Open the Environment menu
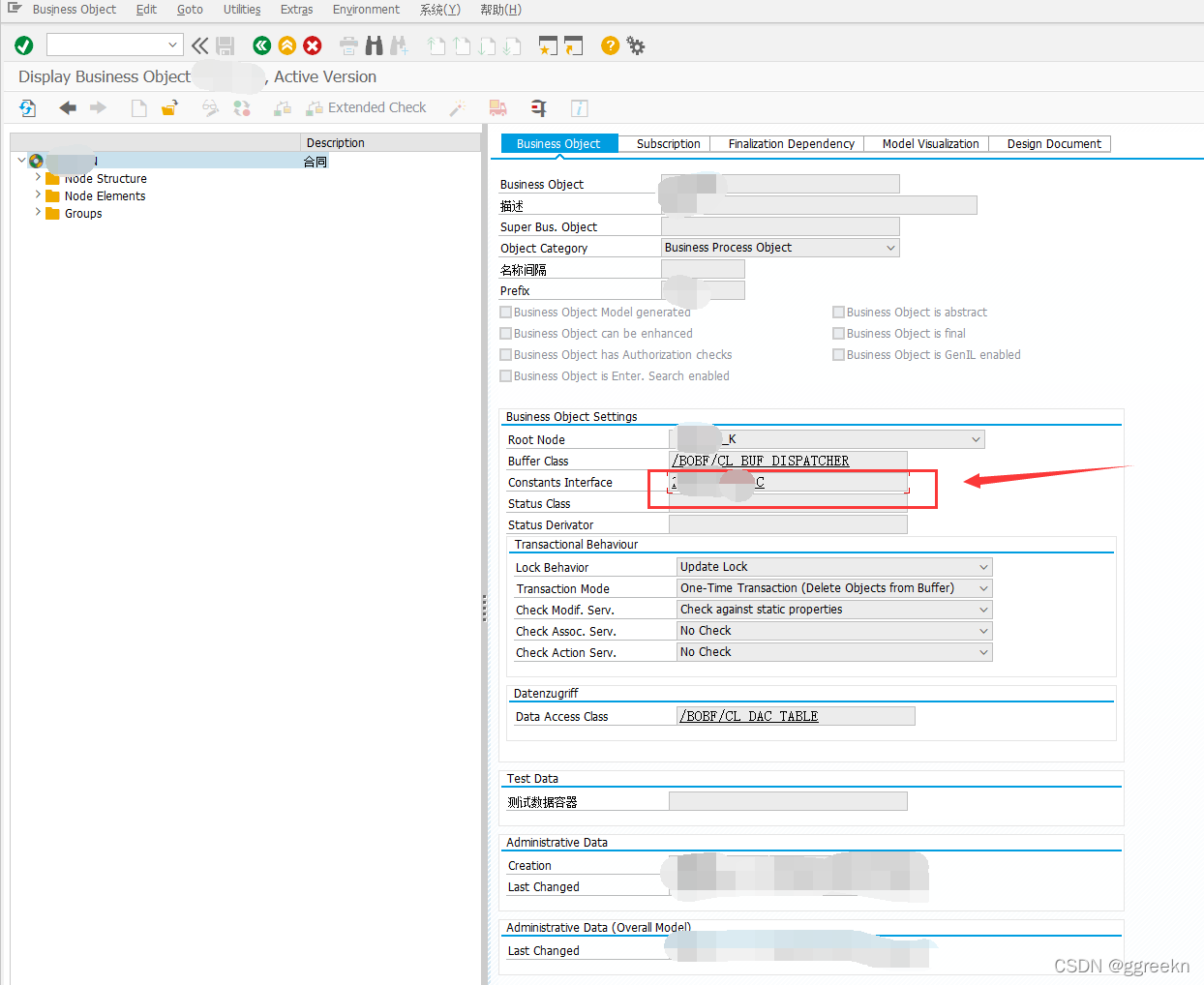This screenshot has height=985, width=1204. 366,9
